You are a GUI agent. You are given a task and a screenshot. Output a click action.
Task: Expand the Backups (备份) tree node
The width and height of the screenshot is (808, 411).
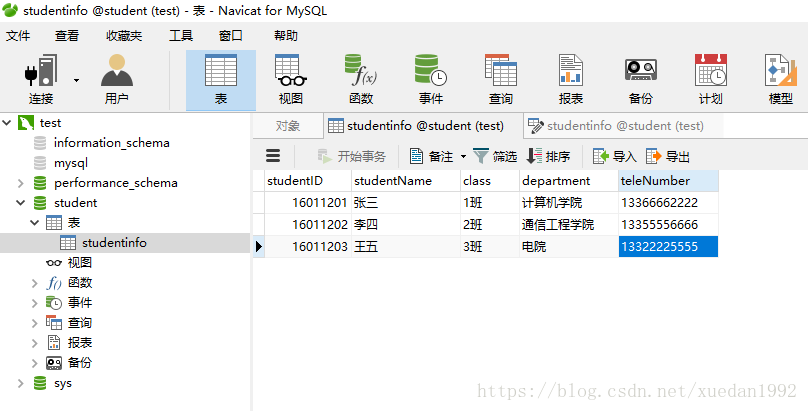click(35, 363)
